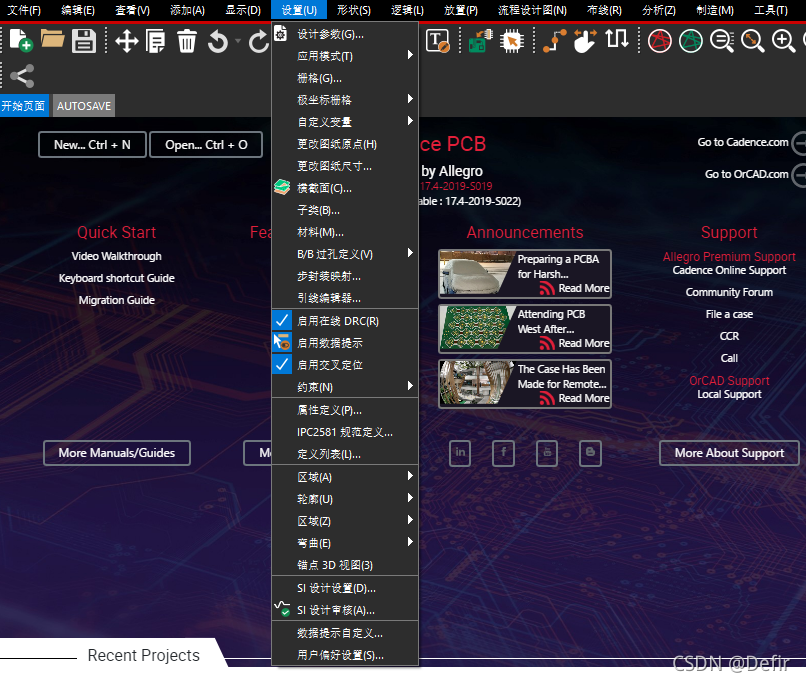Click the Swap arrows toolbar icon
The image size is (806, 682).
[x=617, y=39]
